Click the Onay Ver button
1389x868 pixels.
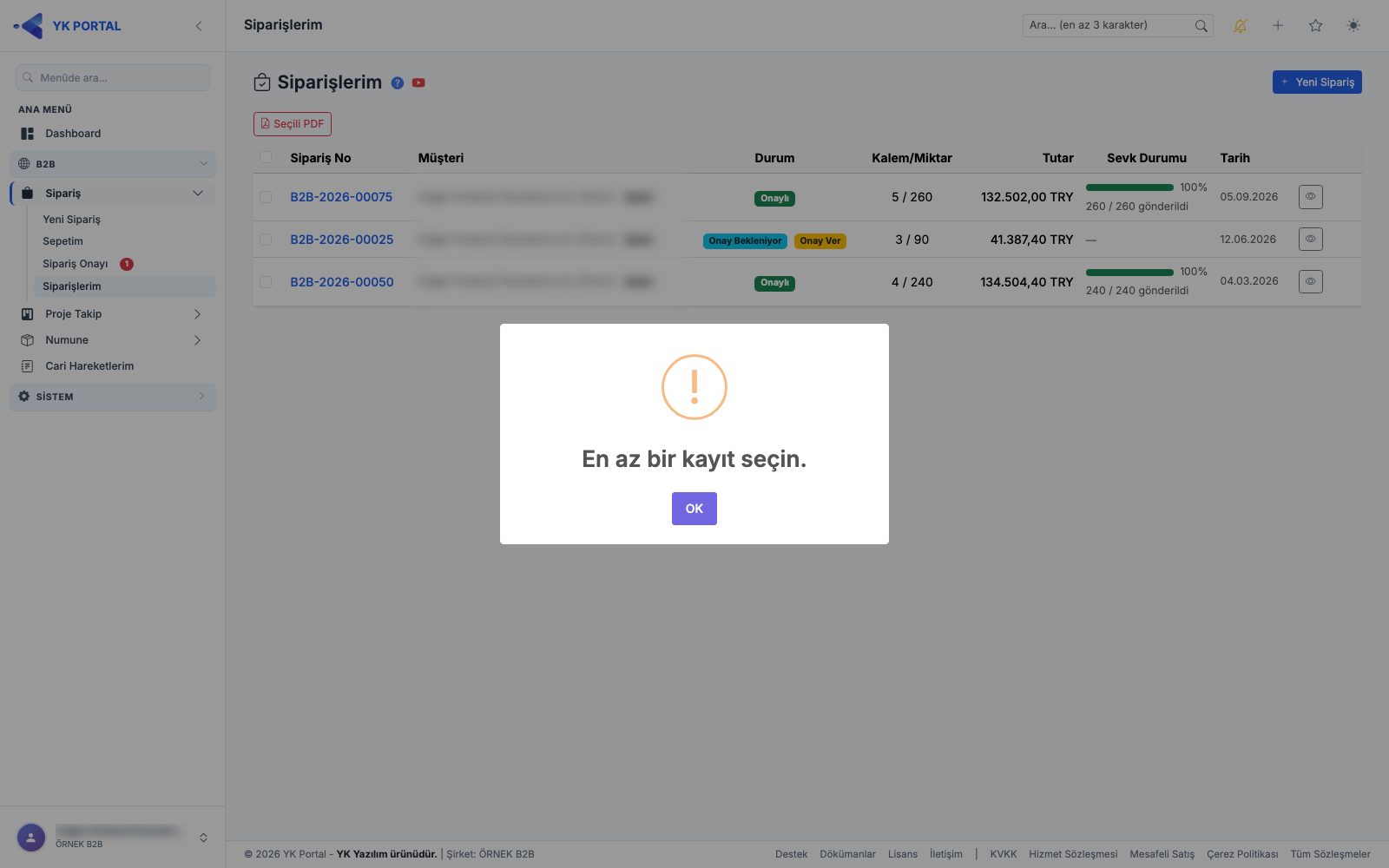[820, 241]
